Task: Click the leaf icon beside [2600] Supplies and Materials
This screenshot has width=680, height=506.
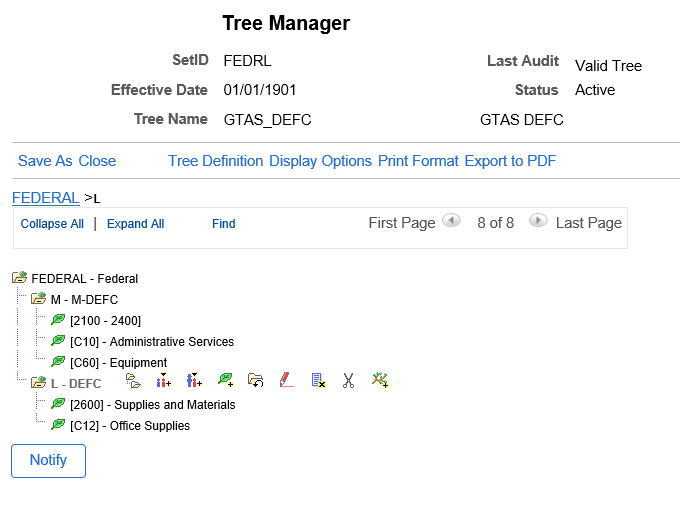Action: coord(58,404)
